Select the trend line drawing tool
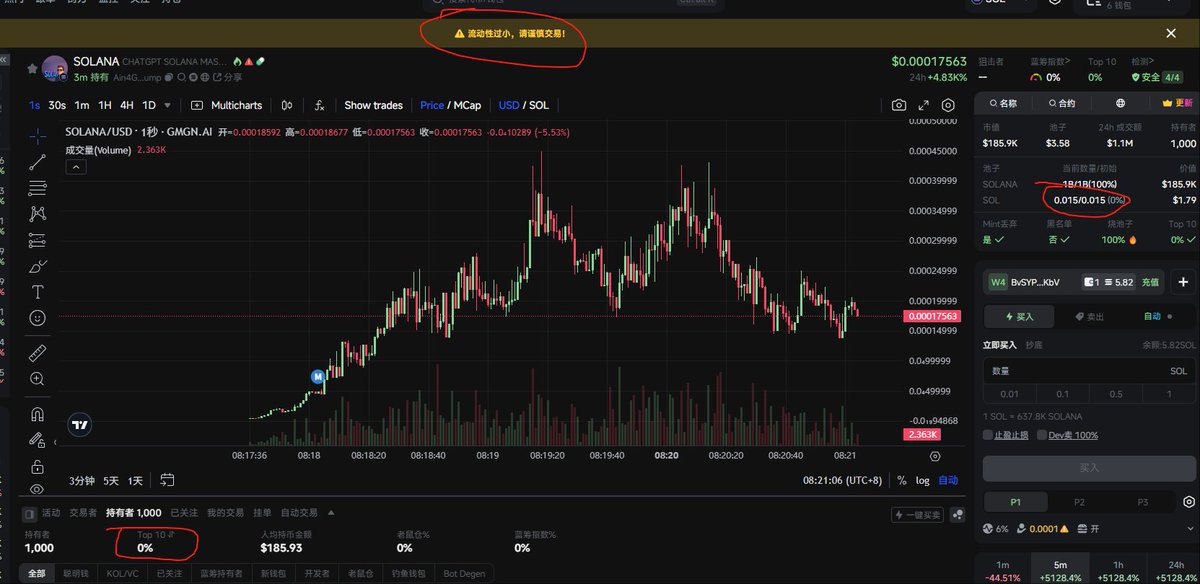Image resolution: width=1200 pixels, height=584 pixels. pos(38,162)
